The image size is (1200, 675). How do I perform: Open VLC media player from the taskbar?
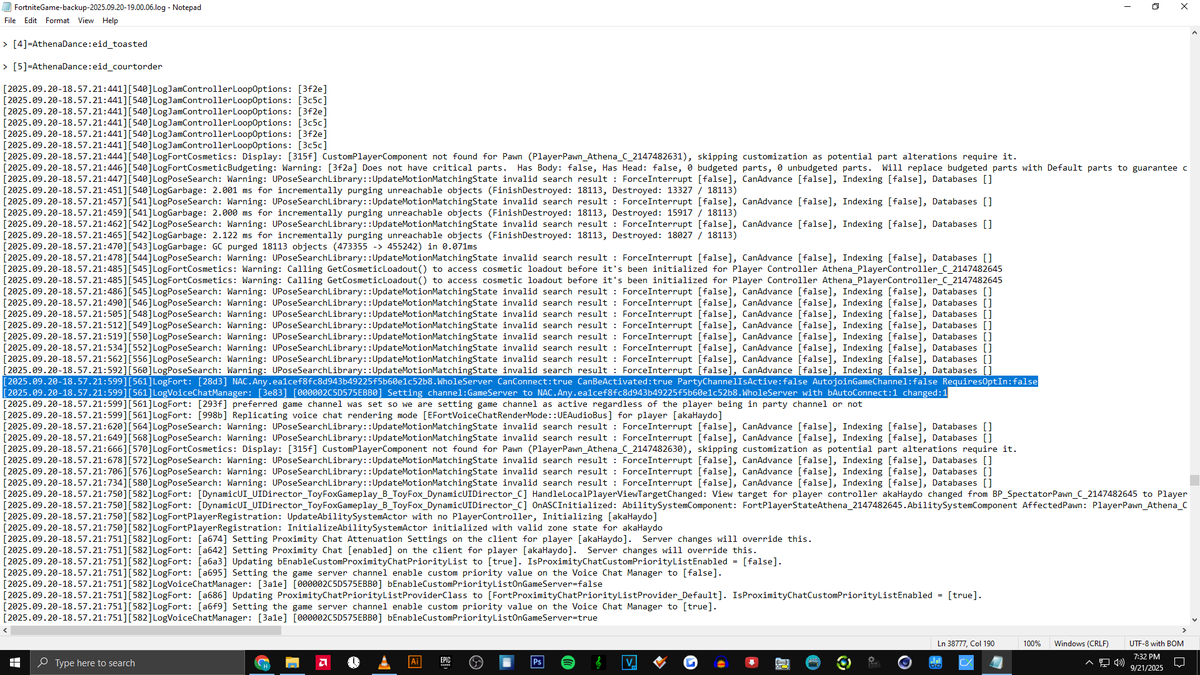point(384,662)
